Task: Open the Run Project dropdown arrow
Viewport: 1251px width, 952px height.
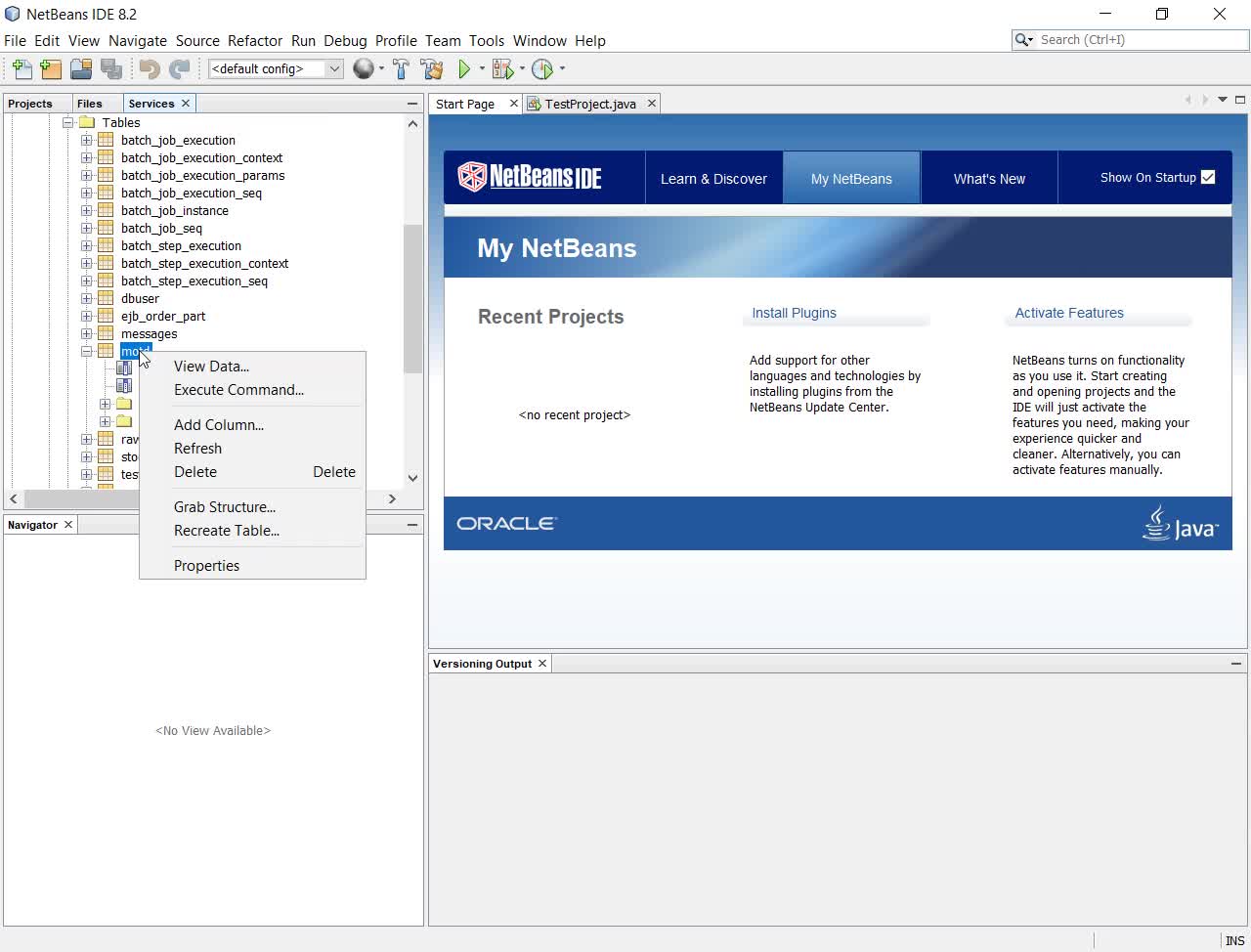Action: point(482,68)
